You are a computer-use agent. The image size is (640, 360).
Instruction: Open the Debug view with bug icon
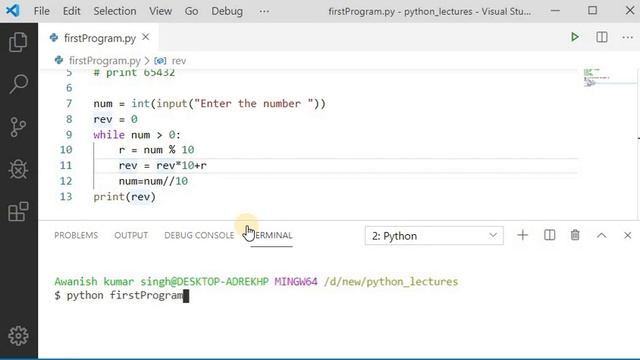point(18,169)
